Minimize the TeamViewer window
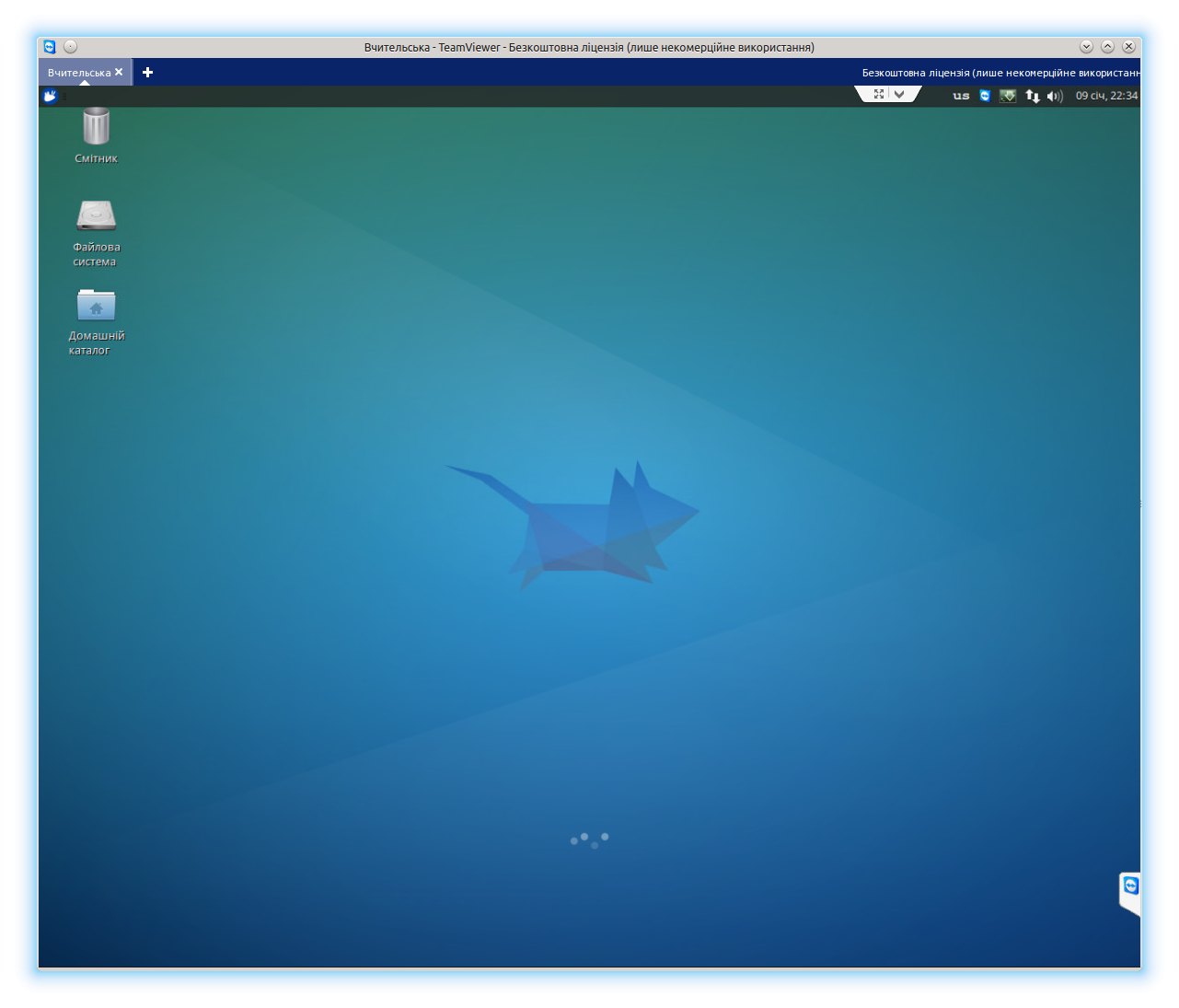Screen dimensions: 1179x1008 click(1086, 47)
